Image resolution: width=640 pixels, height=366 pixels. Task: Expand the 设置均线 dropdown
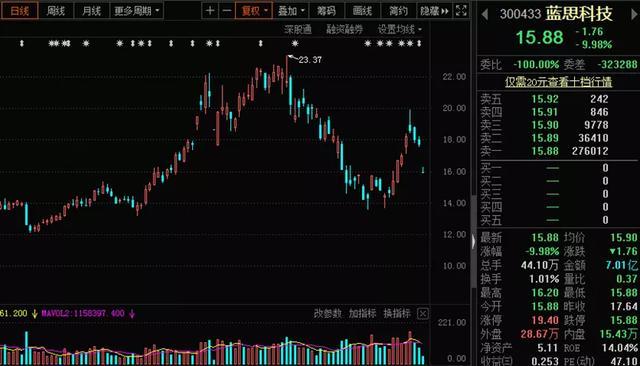(x=400, y=29)
